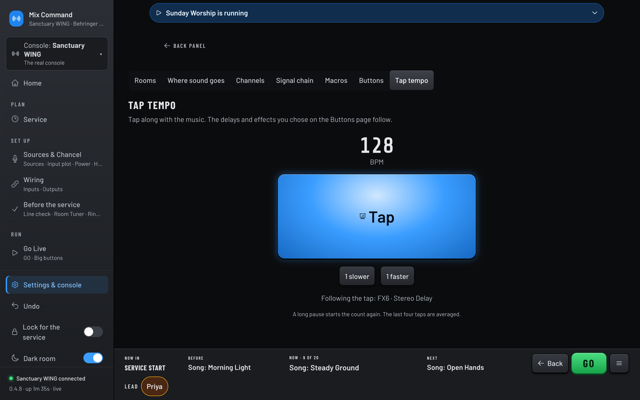
Task: Click the moon icon beside Dark room
Action: coord(15,358)
